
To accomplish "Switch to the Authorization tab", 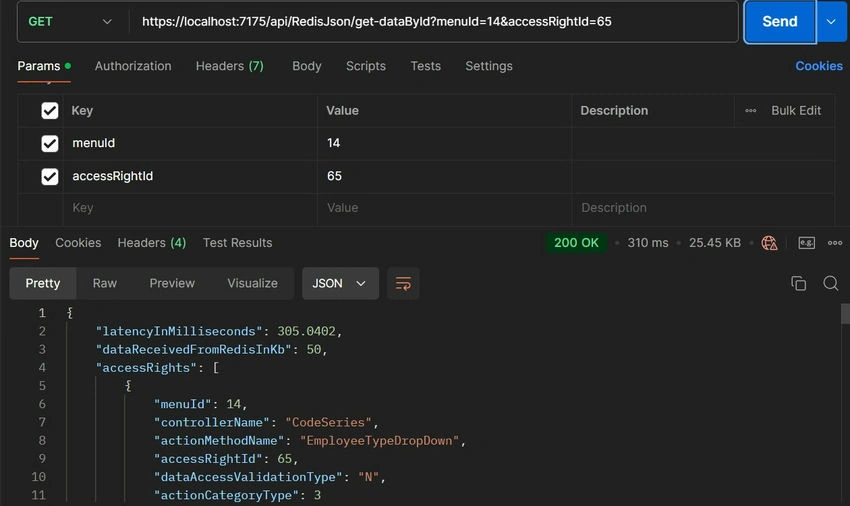I will [x=133, y=66].
